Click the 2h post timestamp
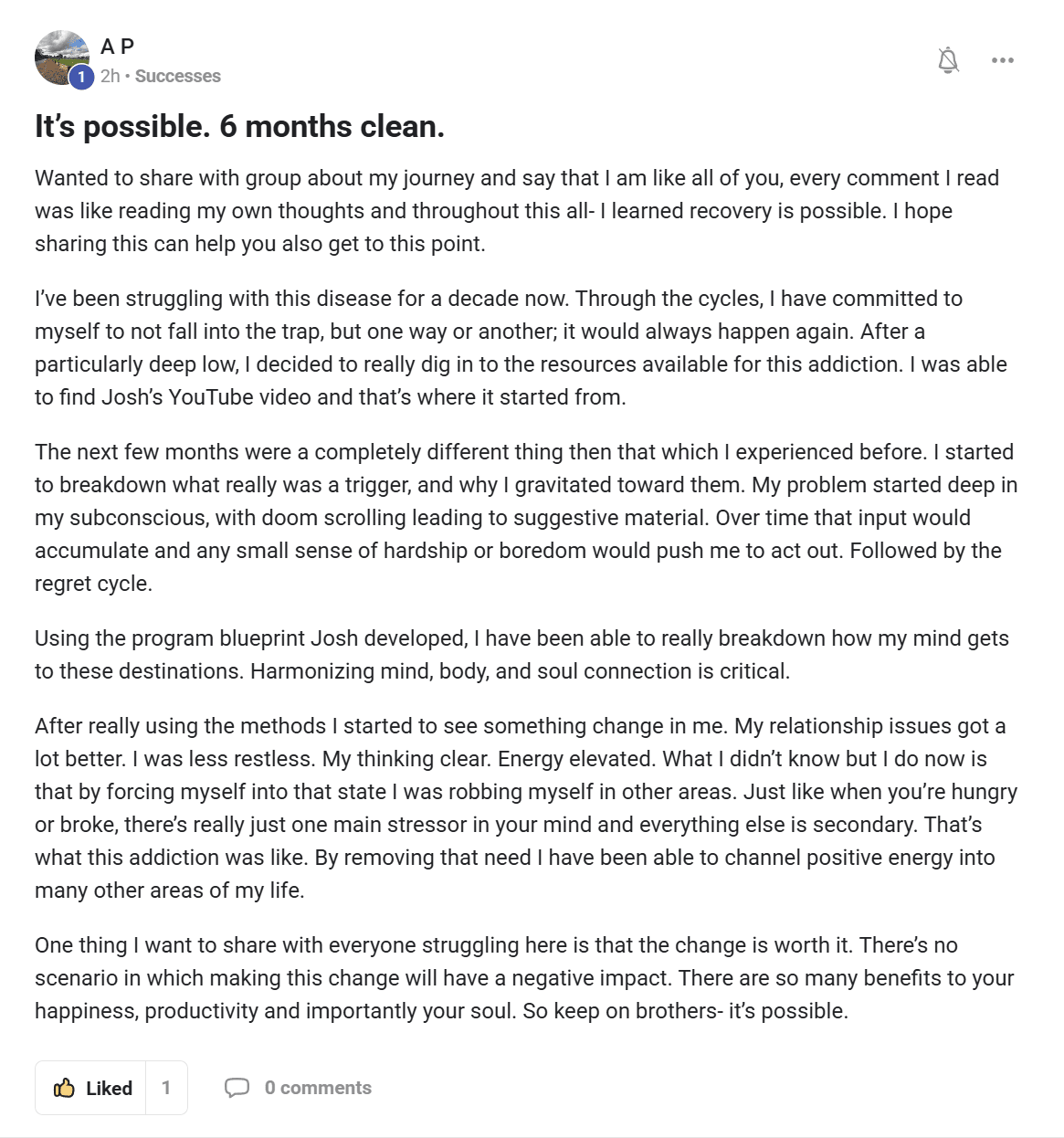The height and width of the screenshot is (1138, 1064). pos(110,77)
